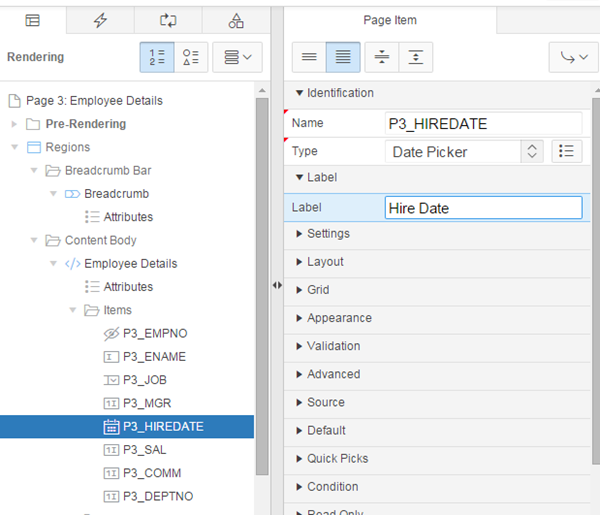
Task: Collapse the Content Body node
Action: 34,240
